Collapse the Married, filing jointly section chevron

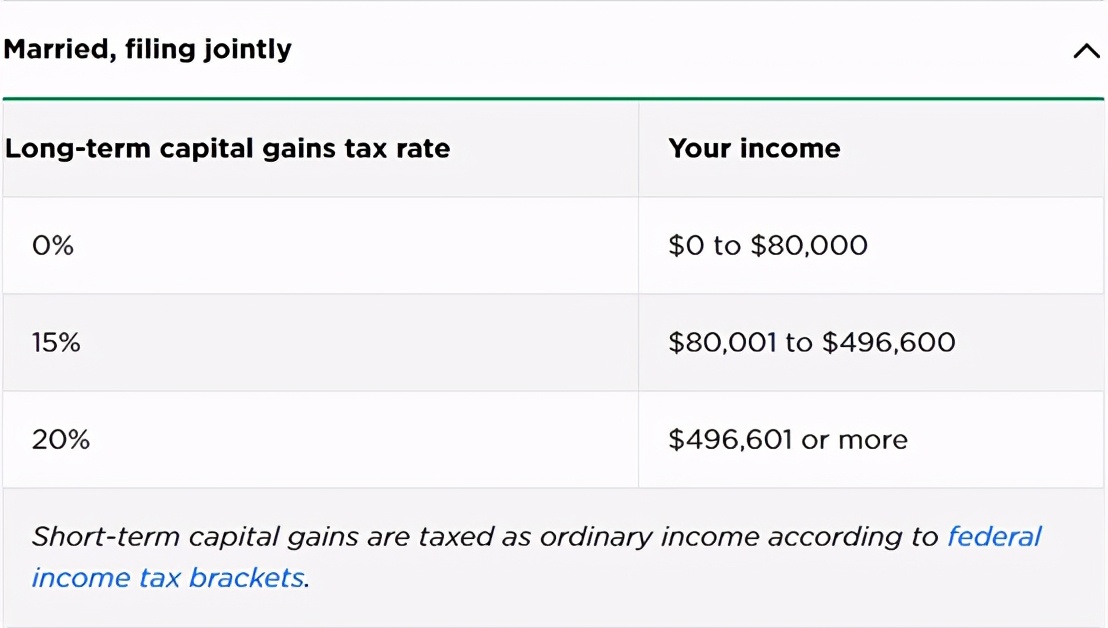click(x=1086, y=51)
